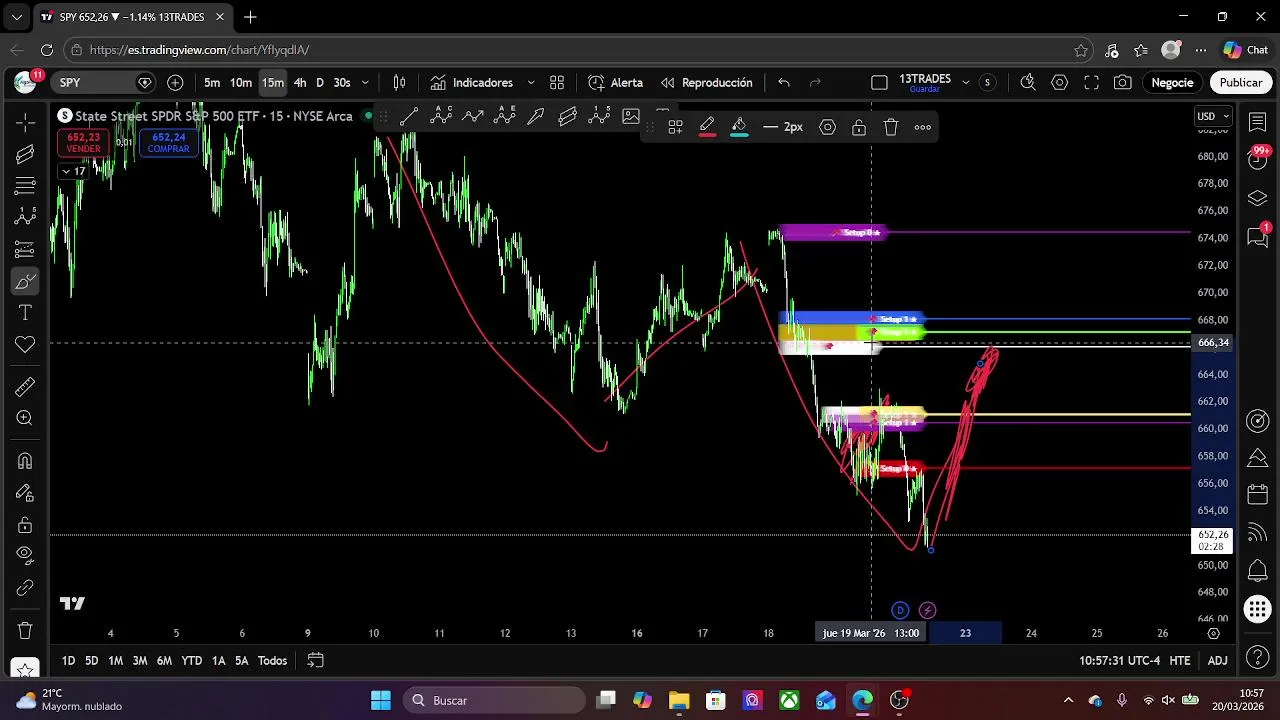Screen dimensions: 1280x720
Task: Open the Indicadores dialog
Action: tap(472, 83)
